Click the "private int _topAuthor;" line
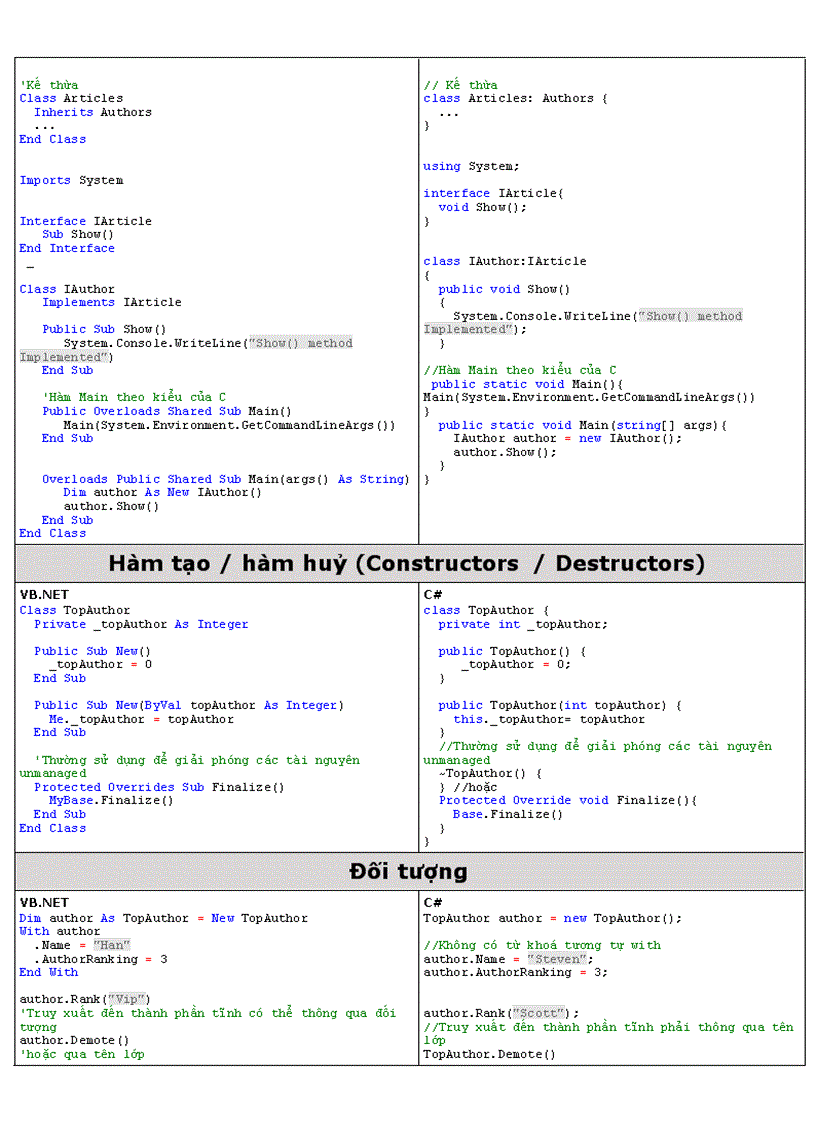 pos(522,624)
